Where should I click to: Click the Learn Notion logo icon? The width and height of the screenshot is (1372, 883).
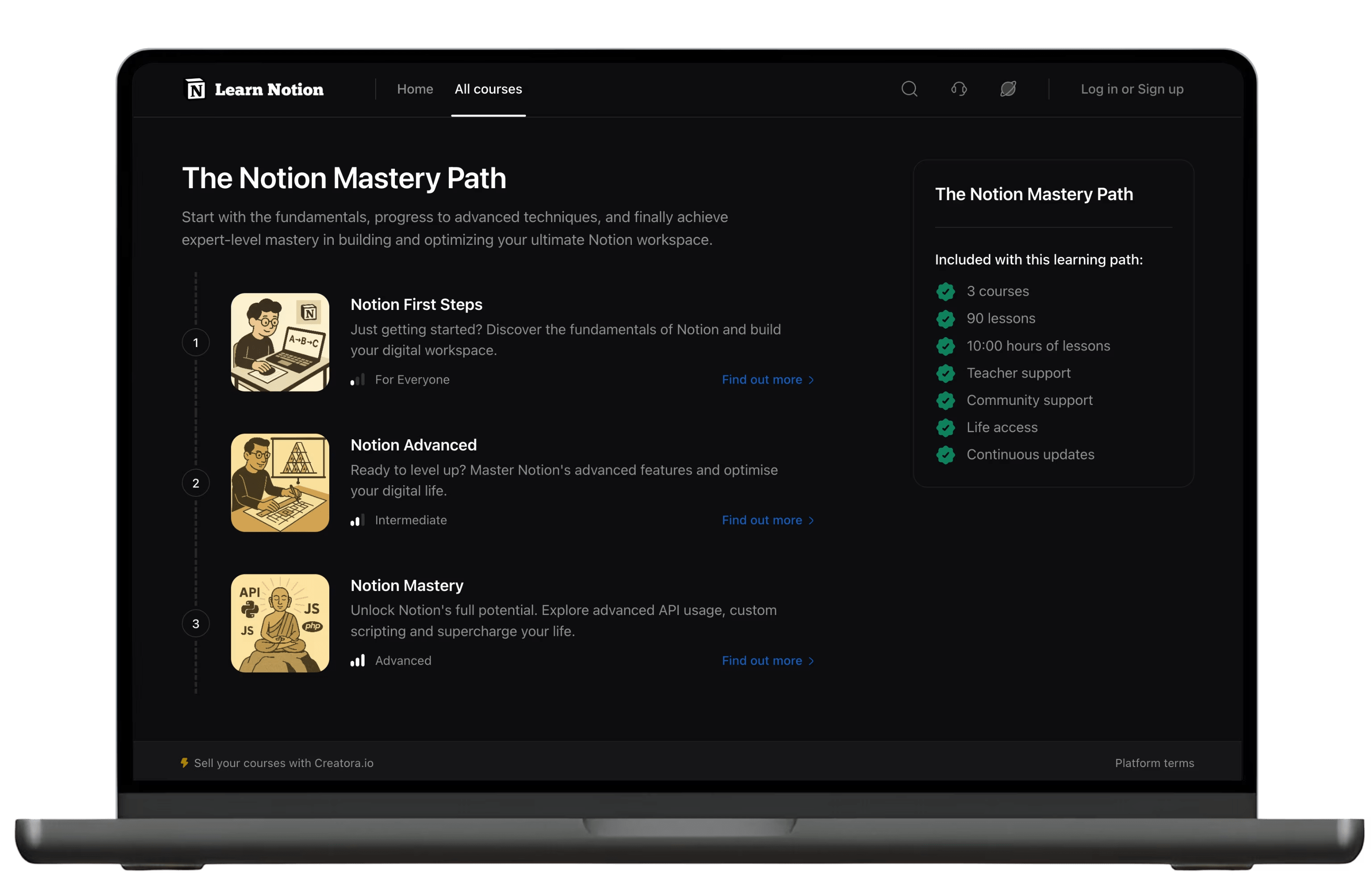pyautogui.click(x=195, y=89)
